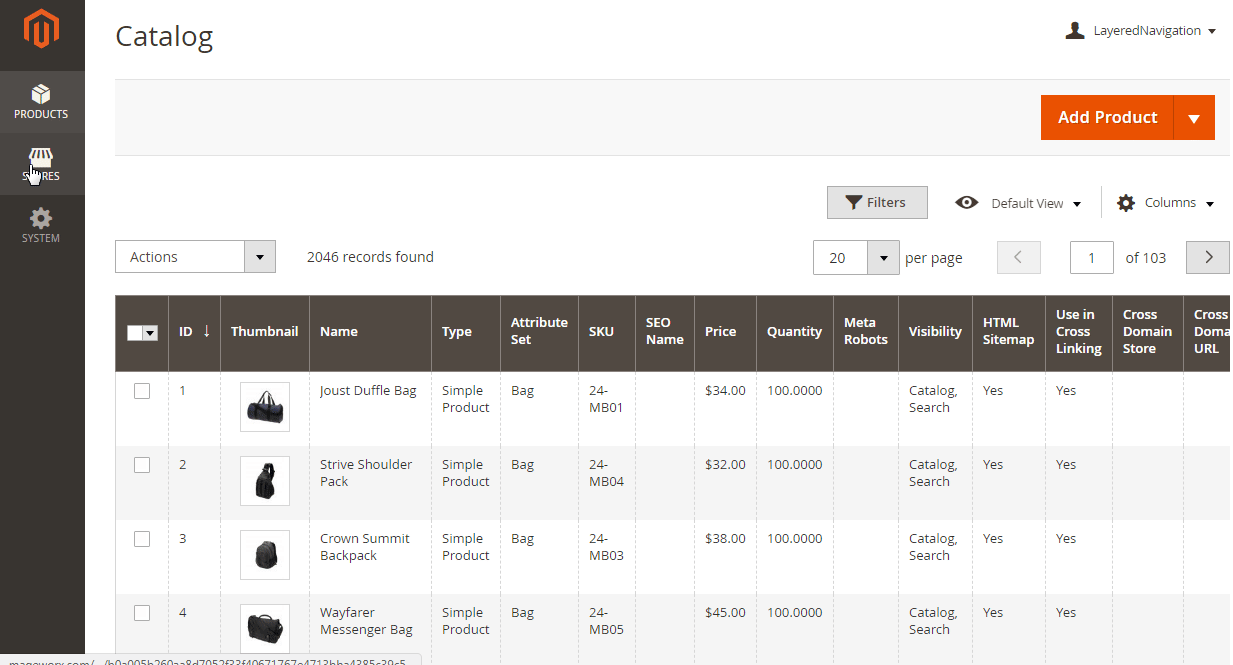Screen dimensions: 1233x665
Task: Click the eye icon for Default View
Action: tap(966, 203)
